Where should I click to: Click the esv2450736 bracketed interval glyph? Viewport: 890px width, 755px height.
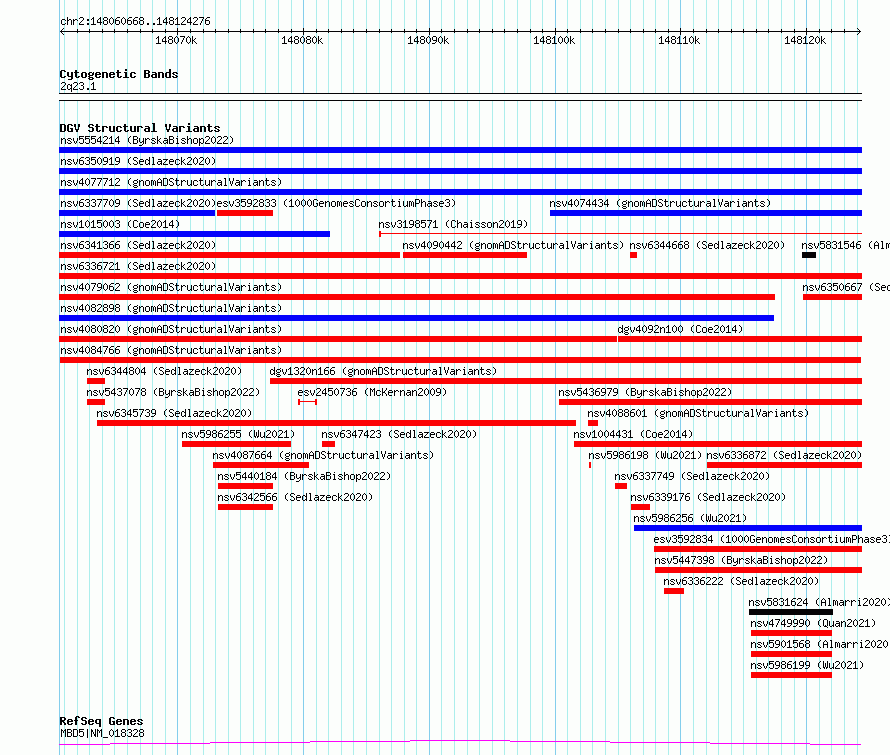[x=307, y=402]
